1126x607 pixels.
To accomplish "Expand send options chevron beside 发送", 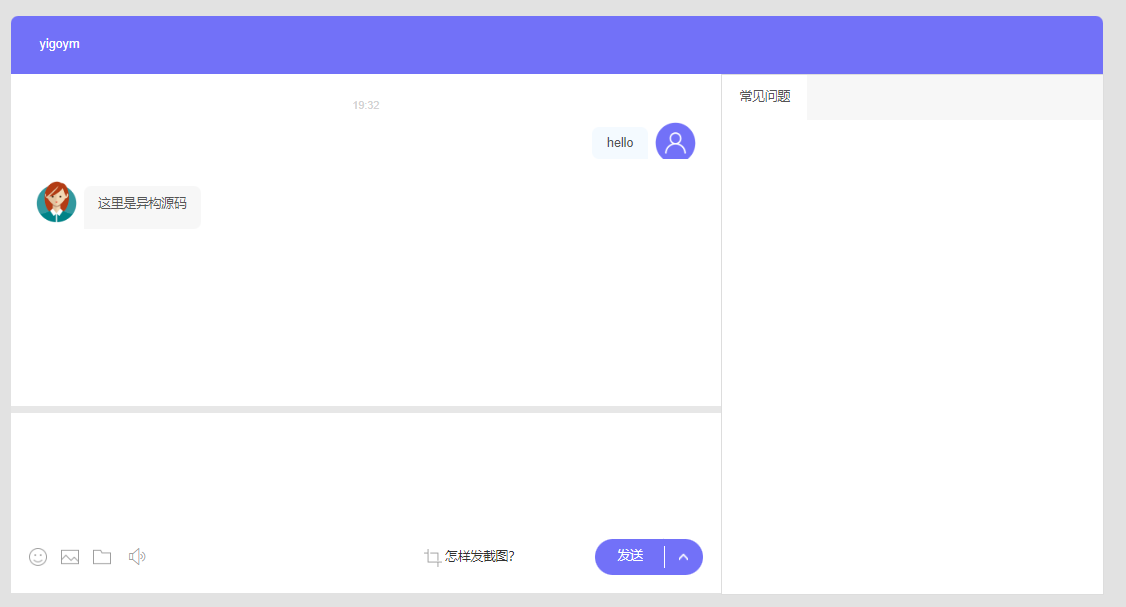I will 684,557.
